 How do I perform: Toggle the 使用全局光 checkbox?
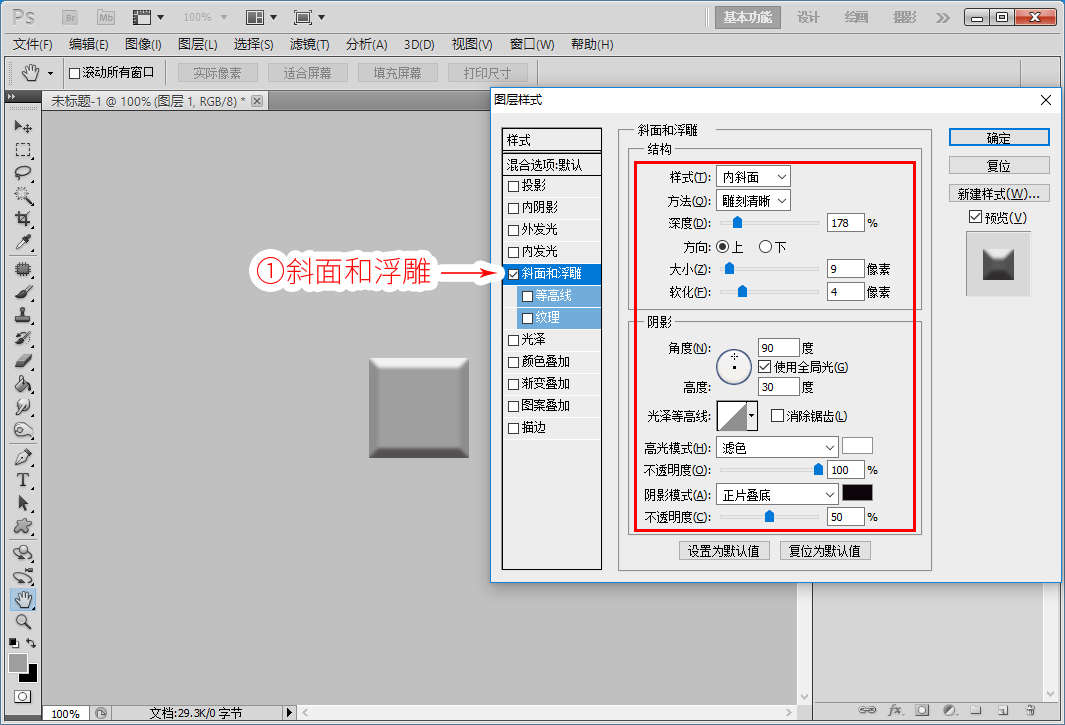[x=765, y=367]
